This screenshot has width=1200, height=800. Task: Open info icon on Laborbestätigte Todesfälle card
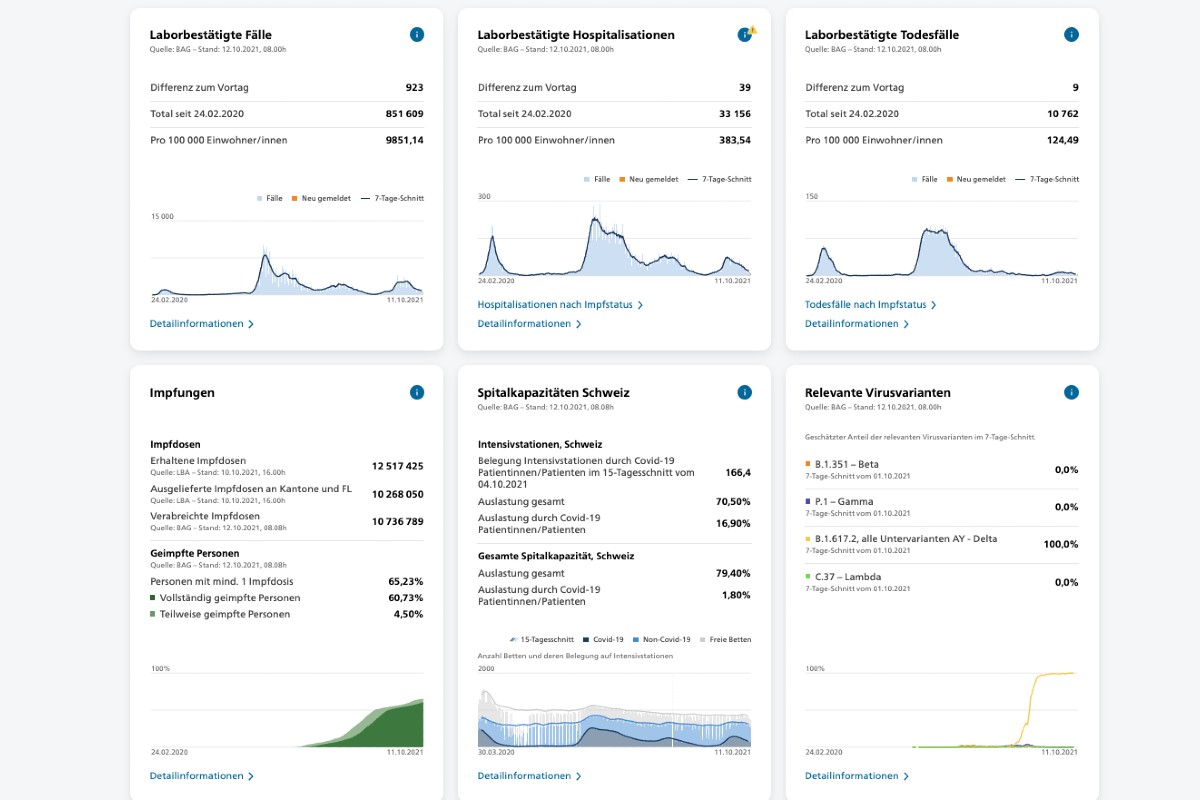[x=1072, y=35]
